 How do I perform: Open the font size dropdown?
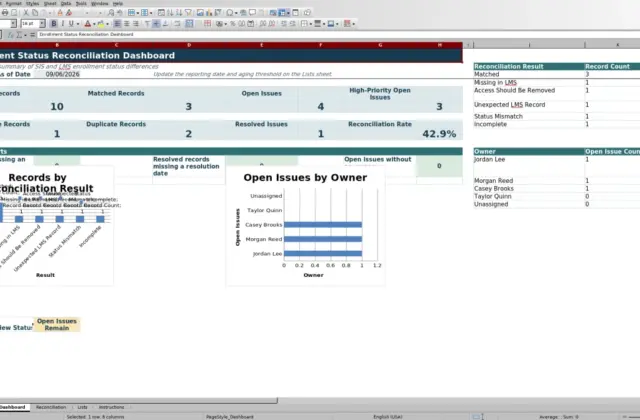click(42, 24)
